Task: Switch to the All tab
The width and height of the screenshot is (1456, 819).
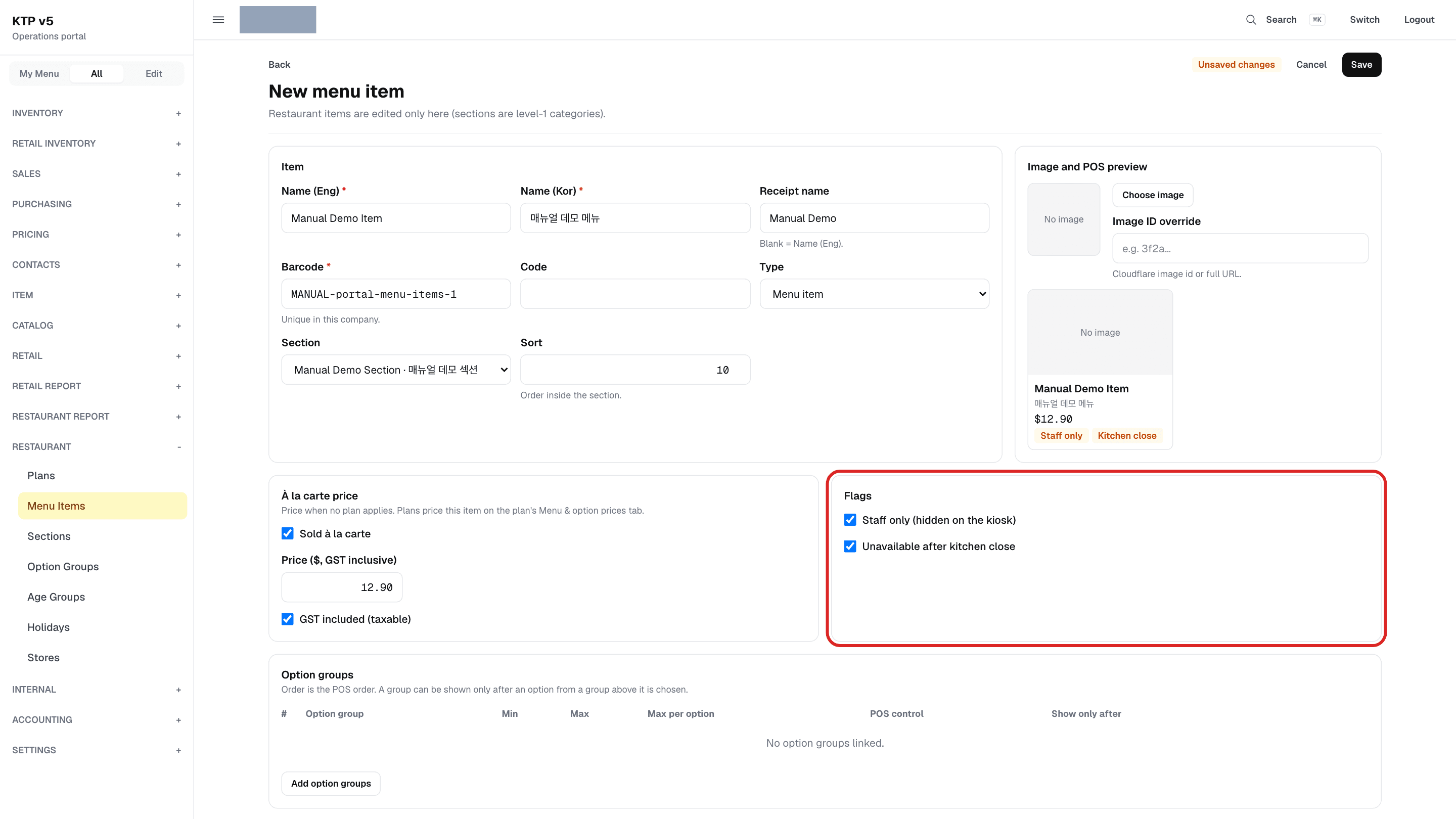Action: 97,73
